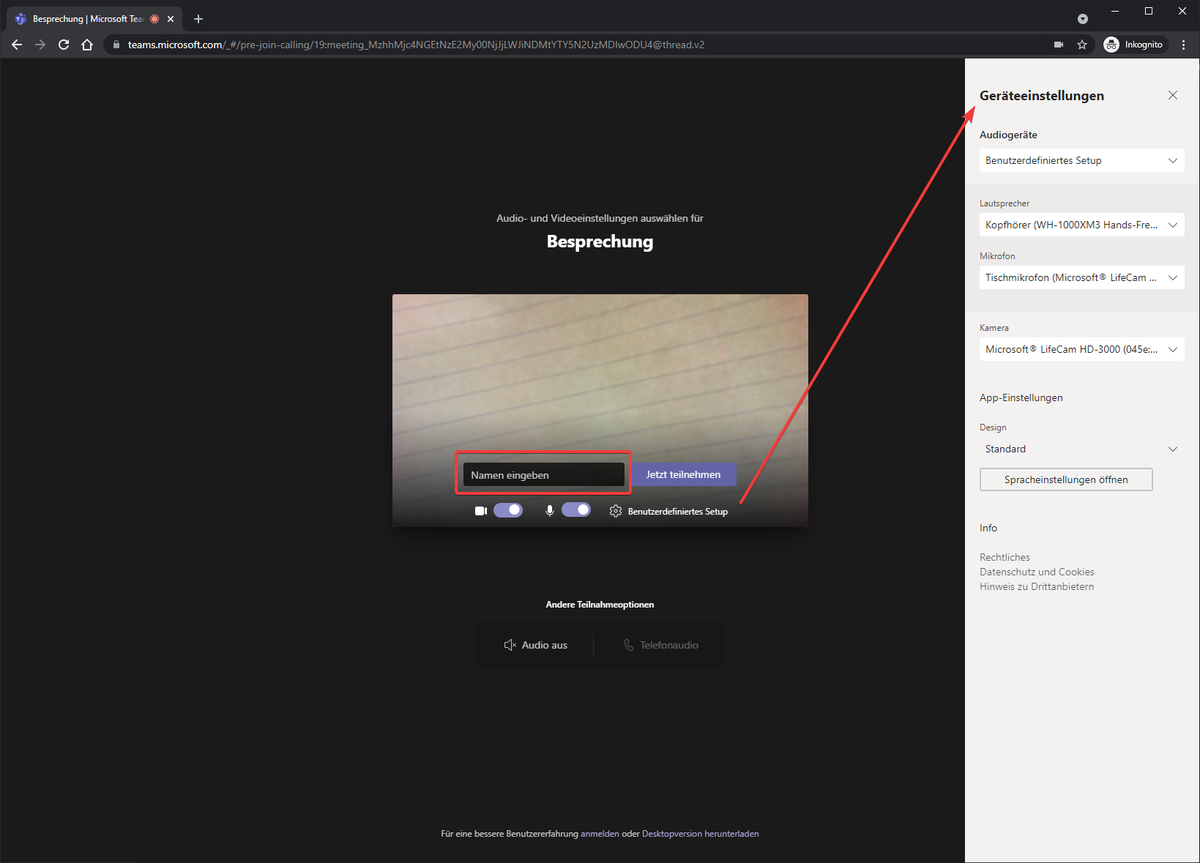Screen dimensions: 1200x863
Task: Click the settings gear icon
Action: (x=615, y=511)
